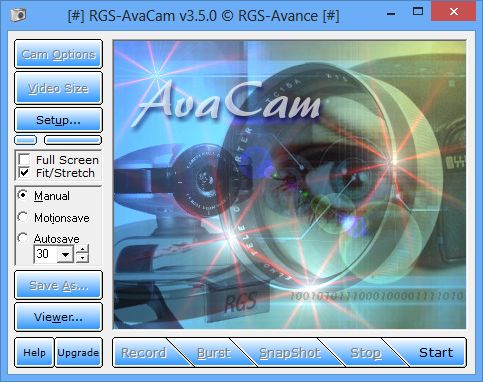Uncheck the Fit/Stretch checkbox

tap(24, 173)
